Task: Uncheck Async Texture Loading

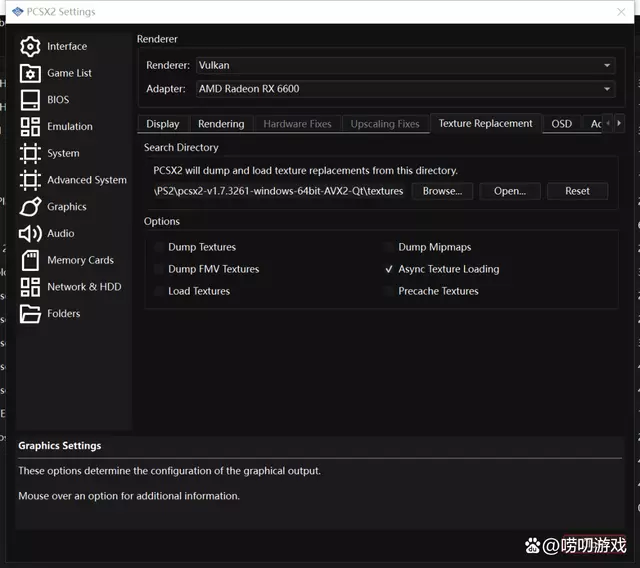Action: pyautogui.click(x=389, y=269)
